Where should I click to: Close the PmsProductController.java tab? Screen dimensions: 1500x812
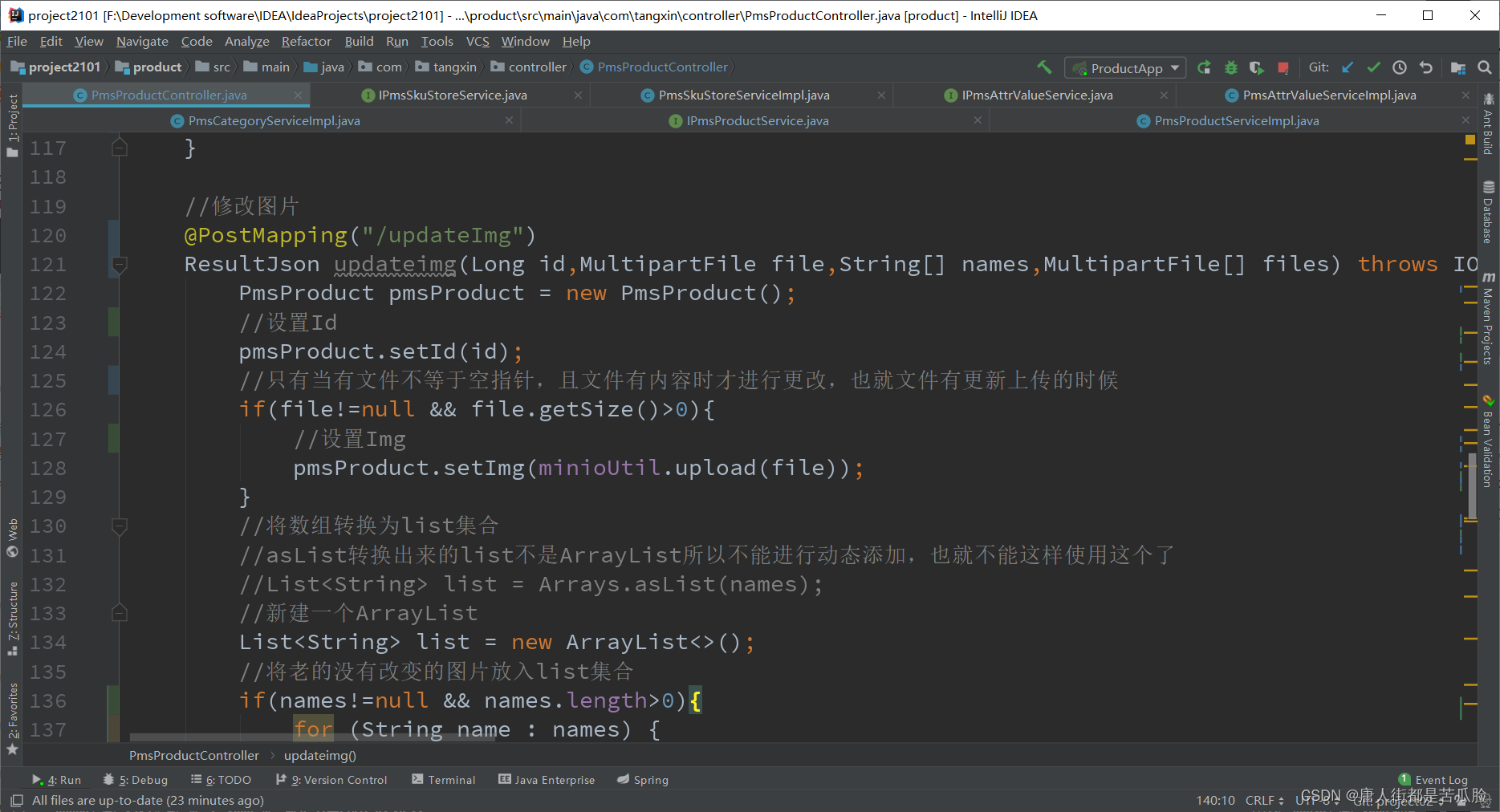point(298,95)
